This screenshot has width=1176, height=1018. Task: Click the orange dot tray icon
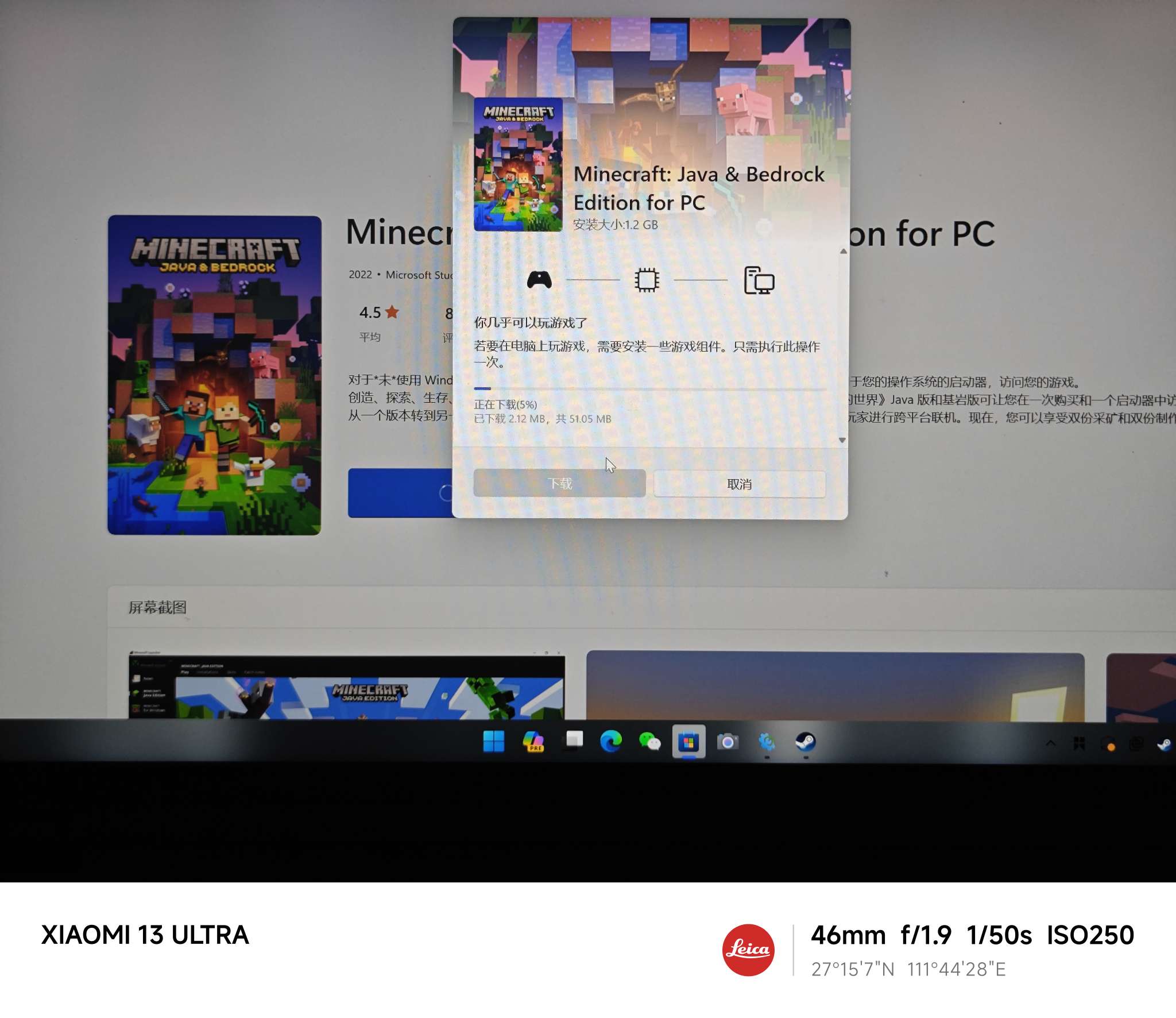tap(1109, 745)
